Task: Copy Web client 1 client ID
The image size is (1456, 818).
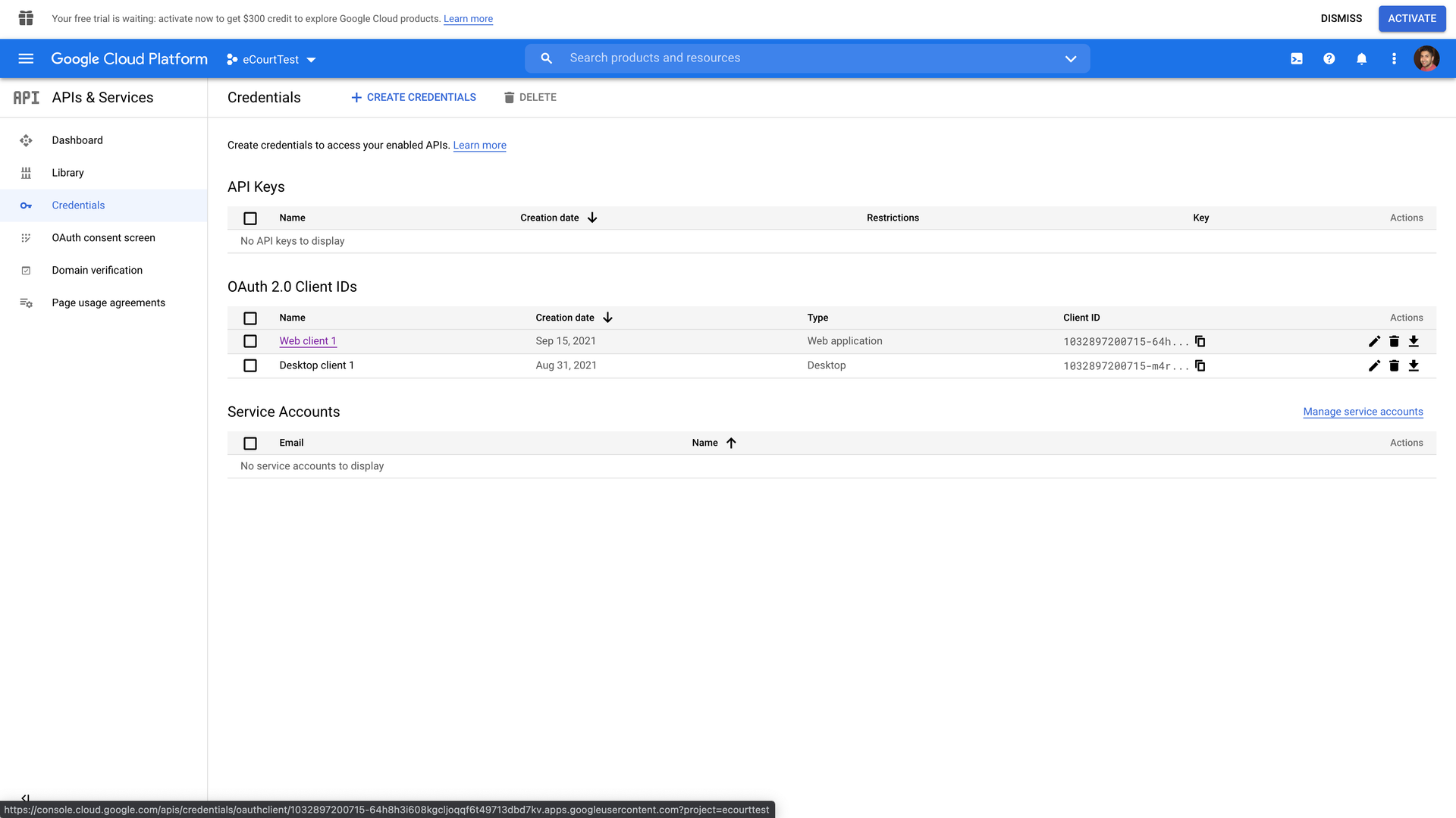Action: 1200,341
